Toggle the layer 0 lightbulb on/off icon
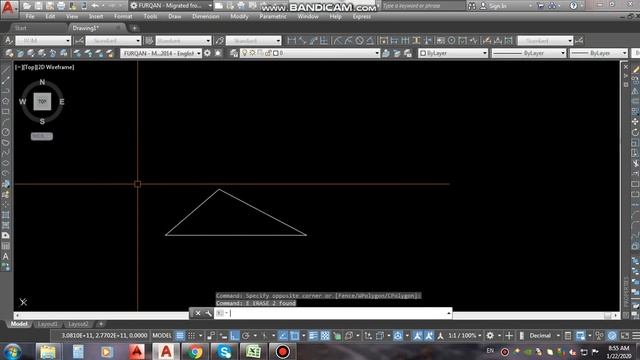Image resolution: width=640 pixels, height=360 pixels. pos(244,53)
